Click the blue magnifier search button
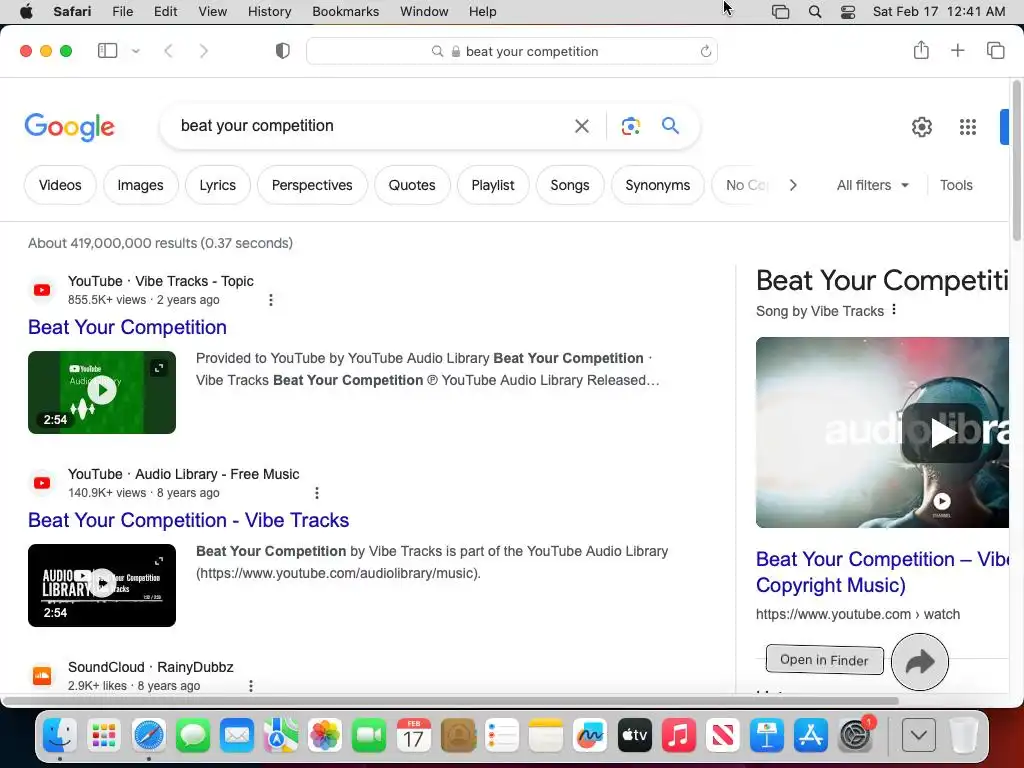1024x768 pixels. click(670, 125)
